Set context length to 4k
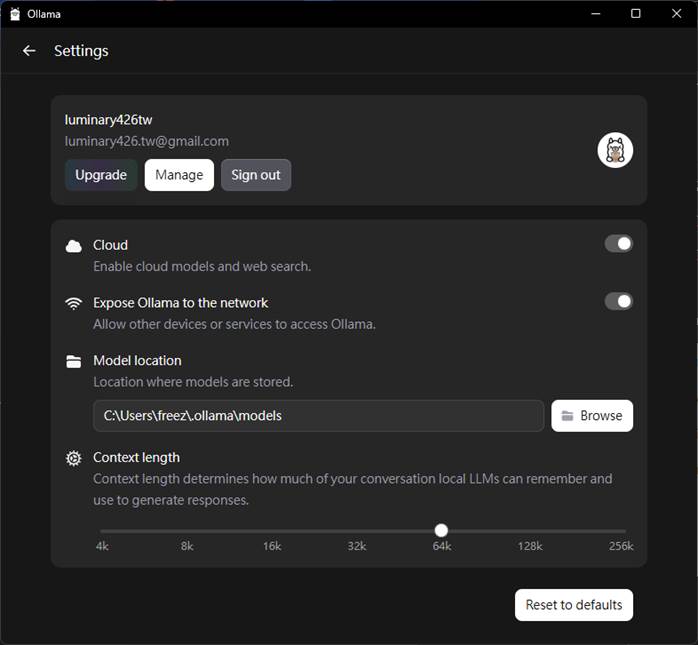The width and height of the screenshot is (698, 645). point(102,531)
